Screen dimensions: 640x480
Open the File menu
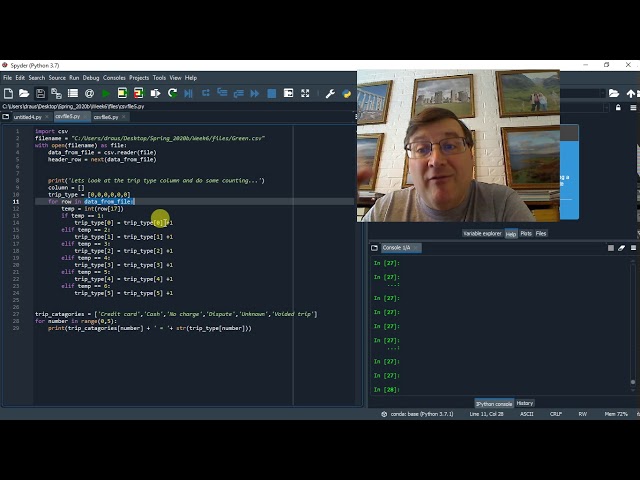click(7, 78)
